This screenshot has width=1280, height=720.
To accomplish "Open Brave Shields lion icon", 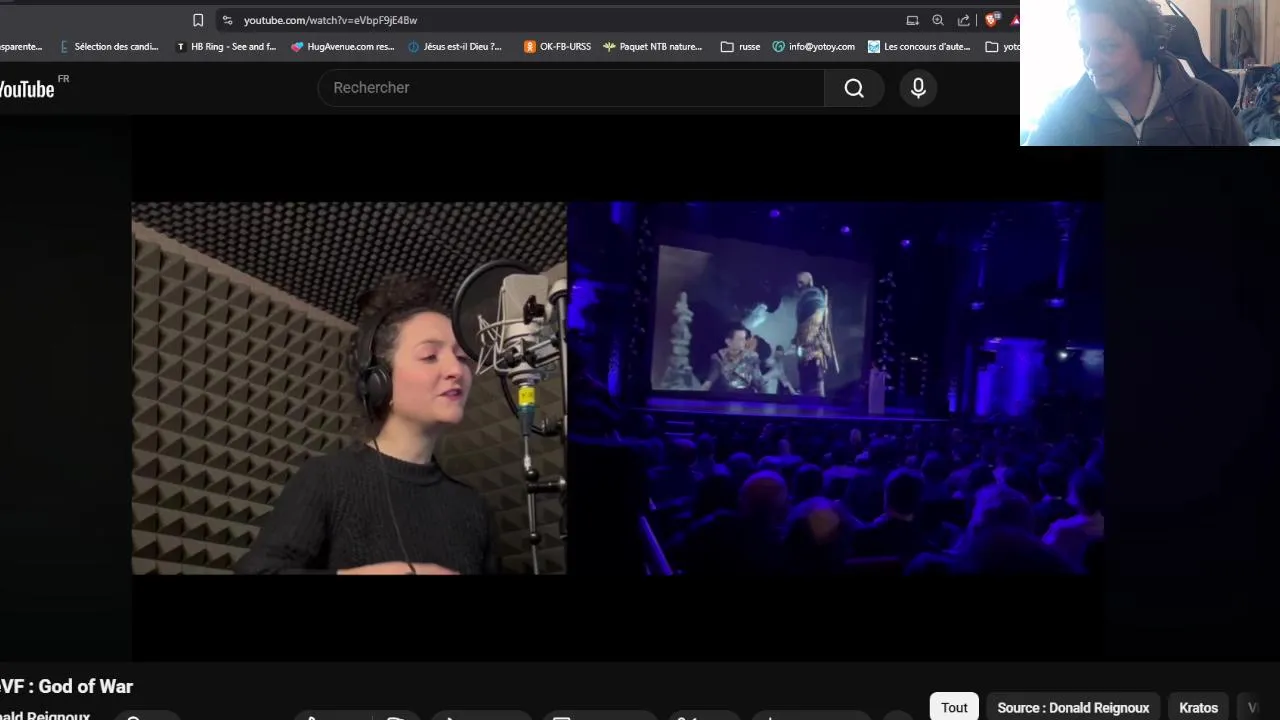I will (x=992, y=20).
